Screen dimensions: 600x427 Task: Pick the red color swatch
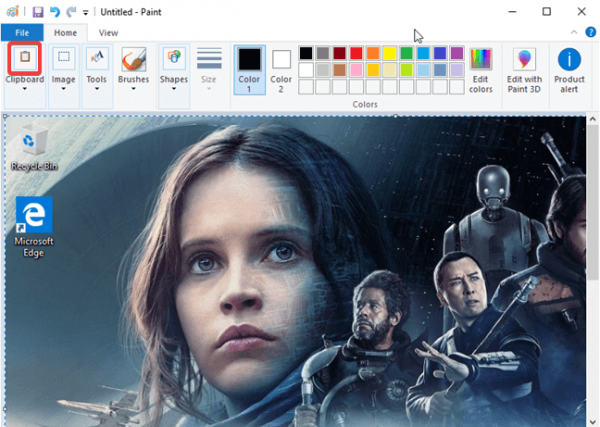pos(356,53)
